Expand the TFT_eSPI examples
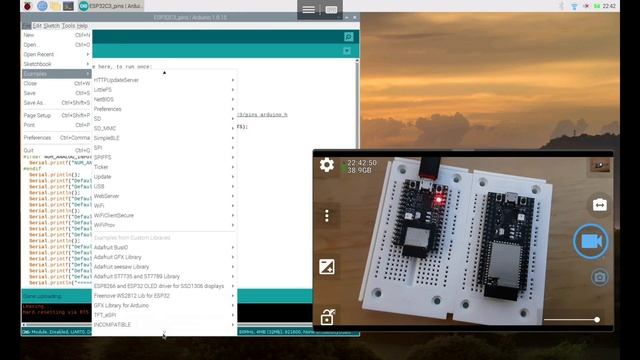Viewport: 640px width, 360px height. [x=164, y=315]
